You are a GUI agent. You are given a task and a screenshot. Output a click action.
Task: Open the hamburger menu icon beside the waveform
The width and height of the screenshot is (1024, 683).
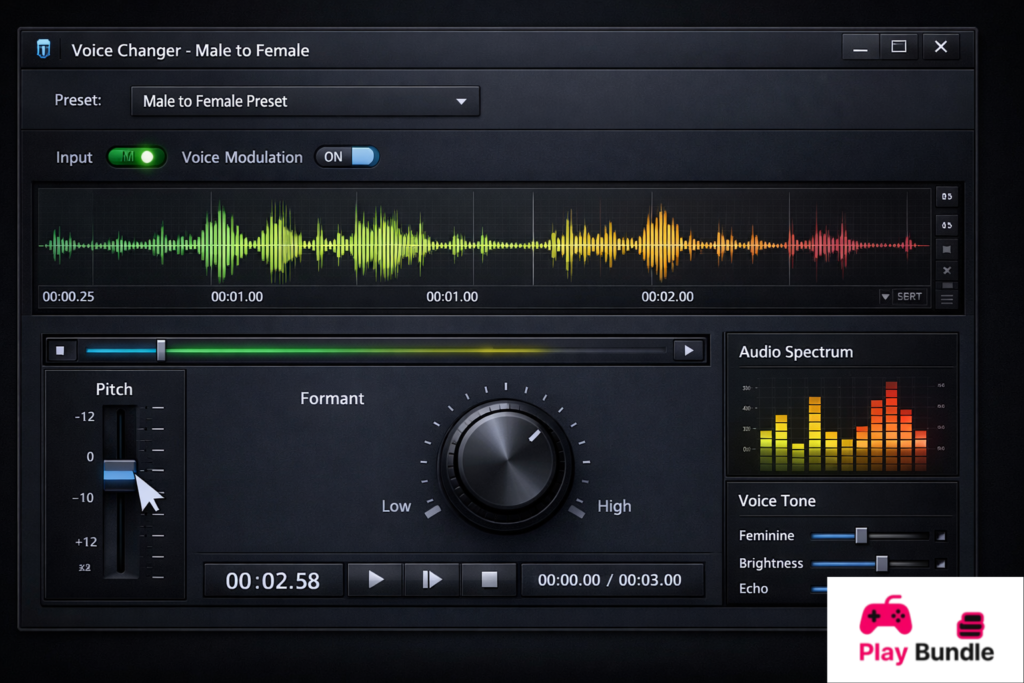coord(946,297)
